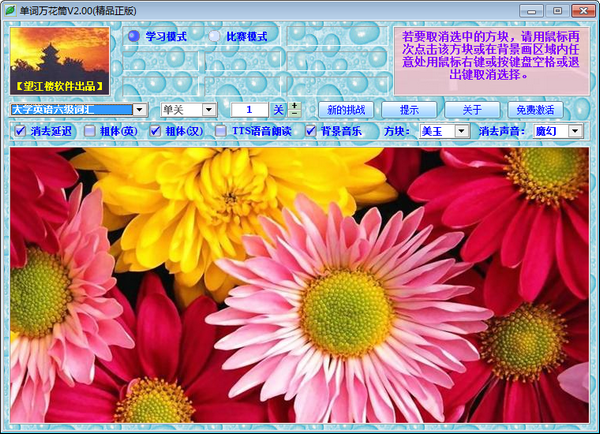This screenshot has height=434, width=600.
Task: Click the level number input field
Action: [250, 109]
